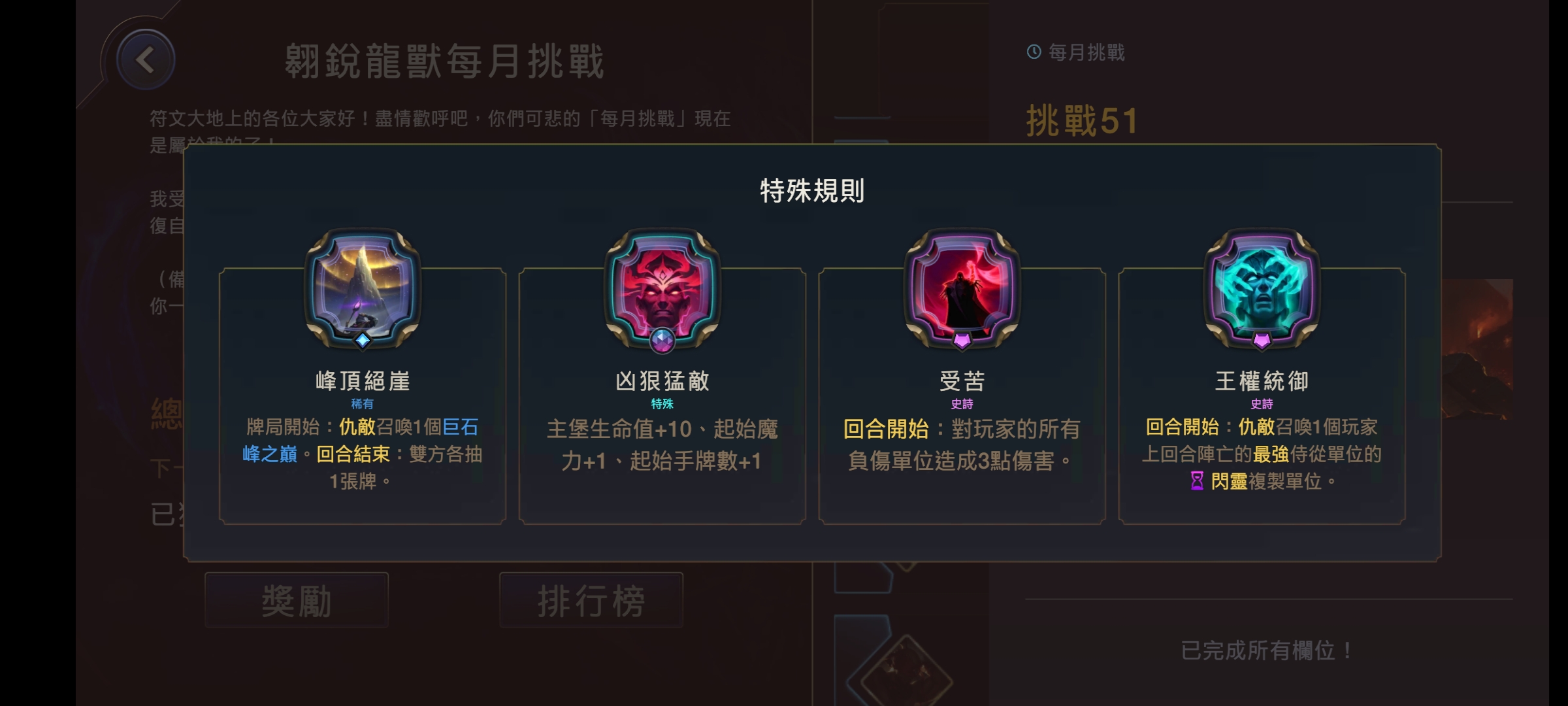This screenshot has height=706, width=1568.
Task: Tap the 每月挑戰 label at top right
Action: [x=1086, y=52]
